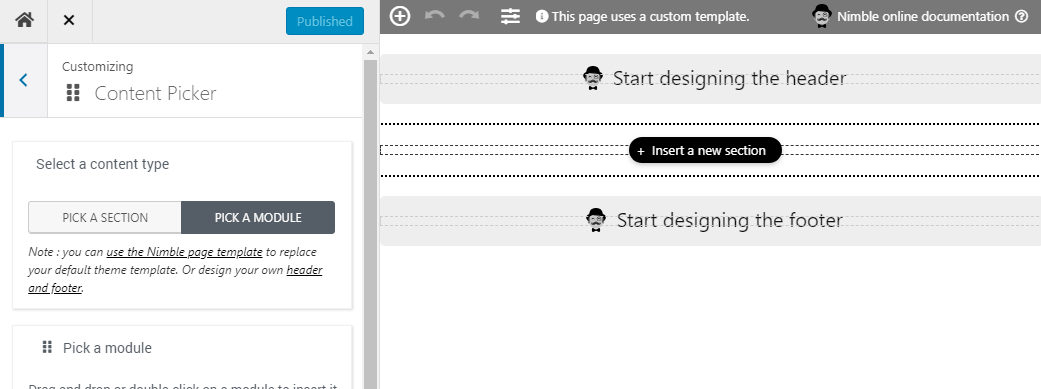The height and width of the screenshot is (389, 1041).
Task: Click the Content Picker grid icon
Action: [x=74, y=93]
